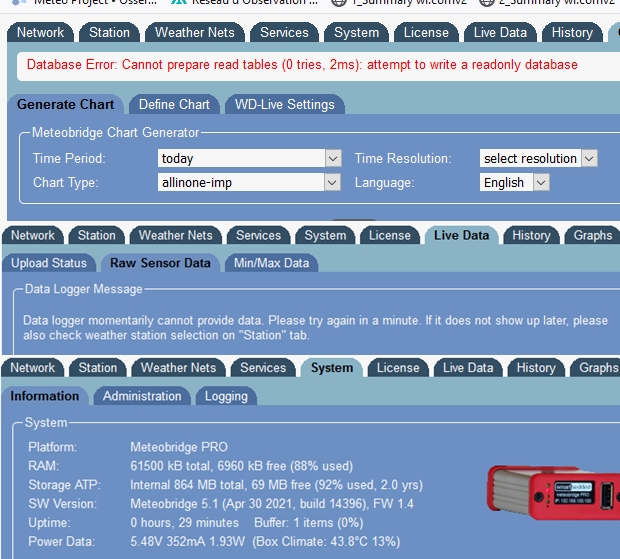Switch to the Min/Max Data sub-tab
The image size is (620, 559).
[271, 263]
